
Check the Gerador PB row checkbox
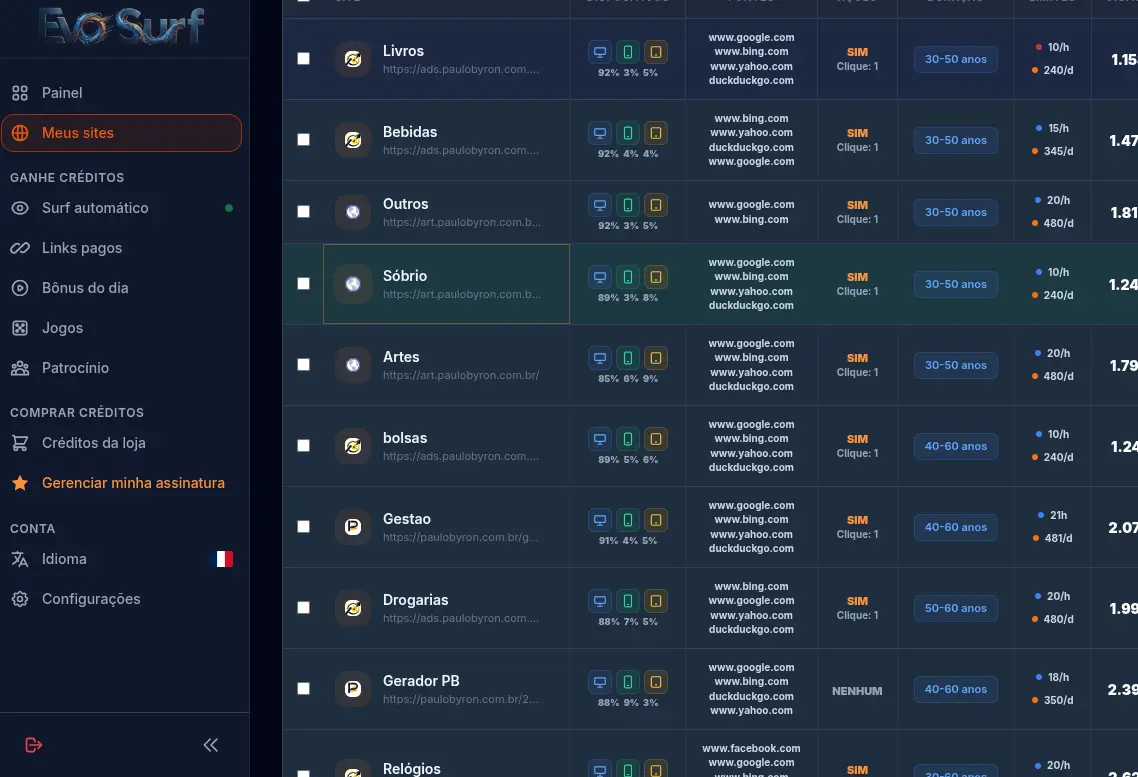point(303,688)
